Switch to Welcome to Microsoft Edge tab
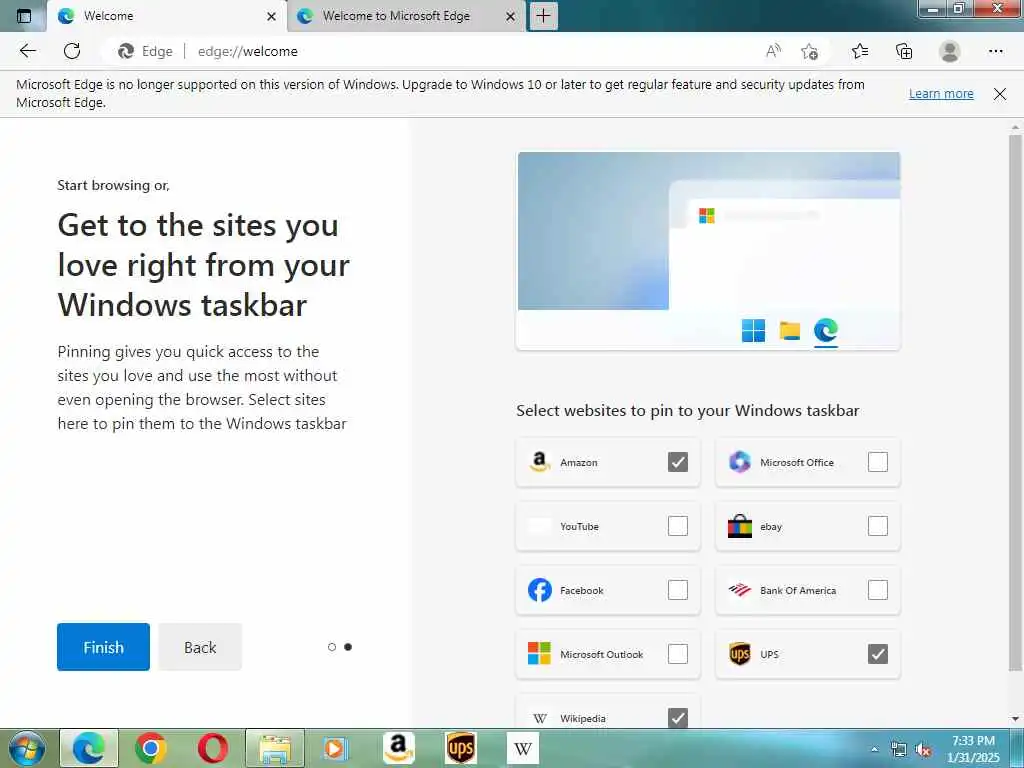The height and width of the screenshot is (768, 1024). coord(405,16)
